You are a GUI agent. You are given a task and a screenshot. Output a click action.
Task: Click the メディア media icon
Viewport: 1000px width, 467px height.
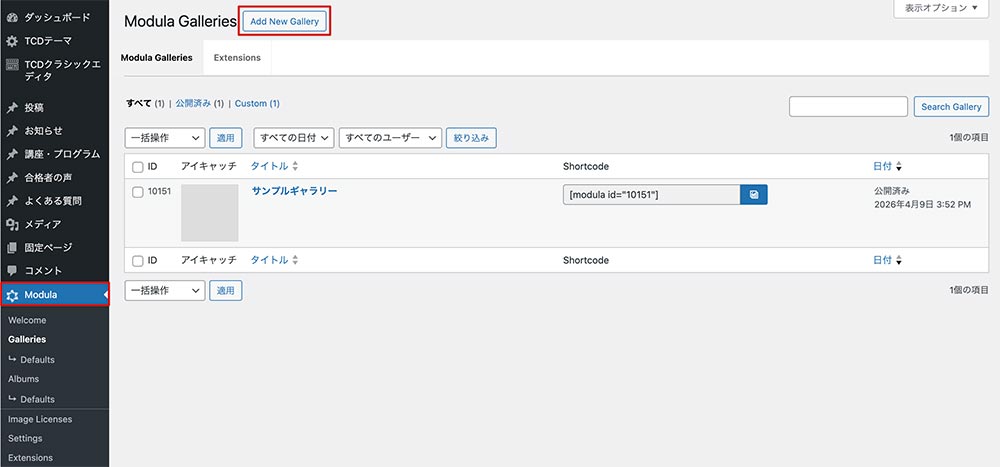[12, 224]
